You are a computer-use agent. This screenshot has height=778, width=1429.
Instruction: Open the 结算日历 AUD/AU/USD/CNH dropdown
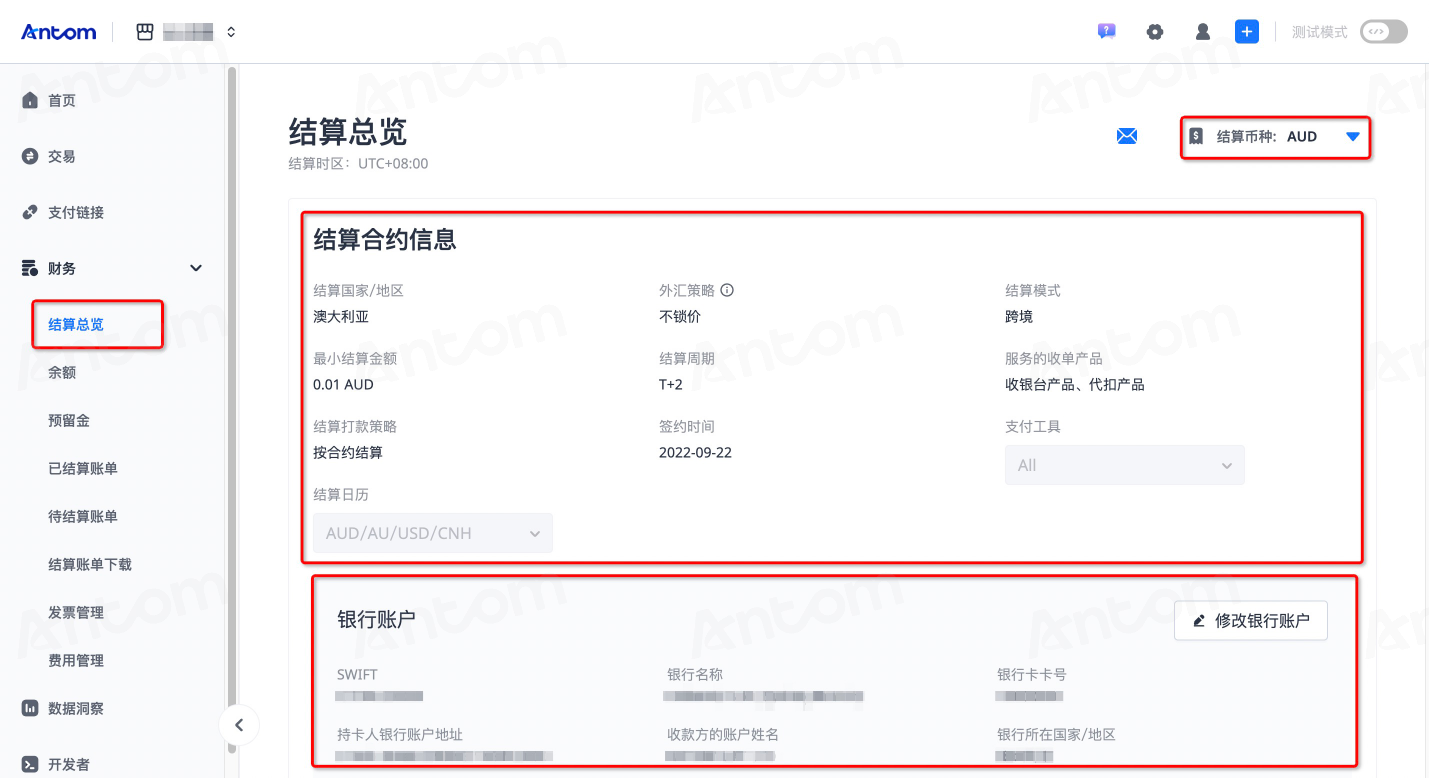[433, 533]
